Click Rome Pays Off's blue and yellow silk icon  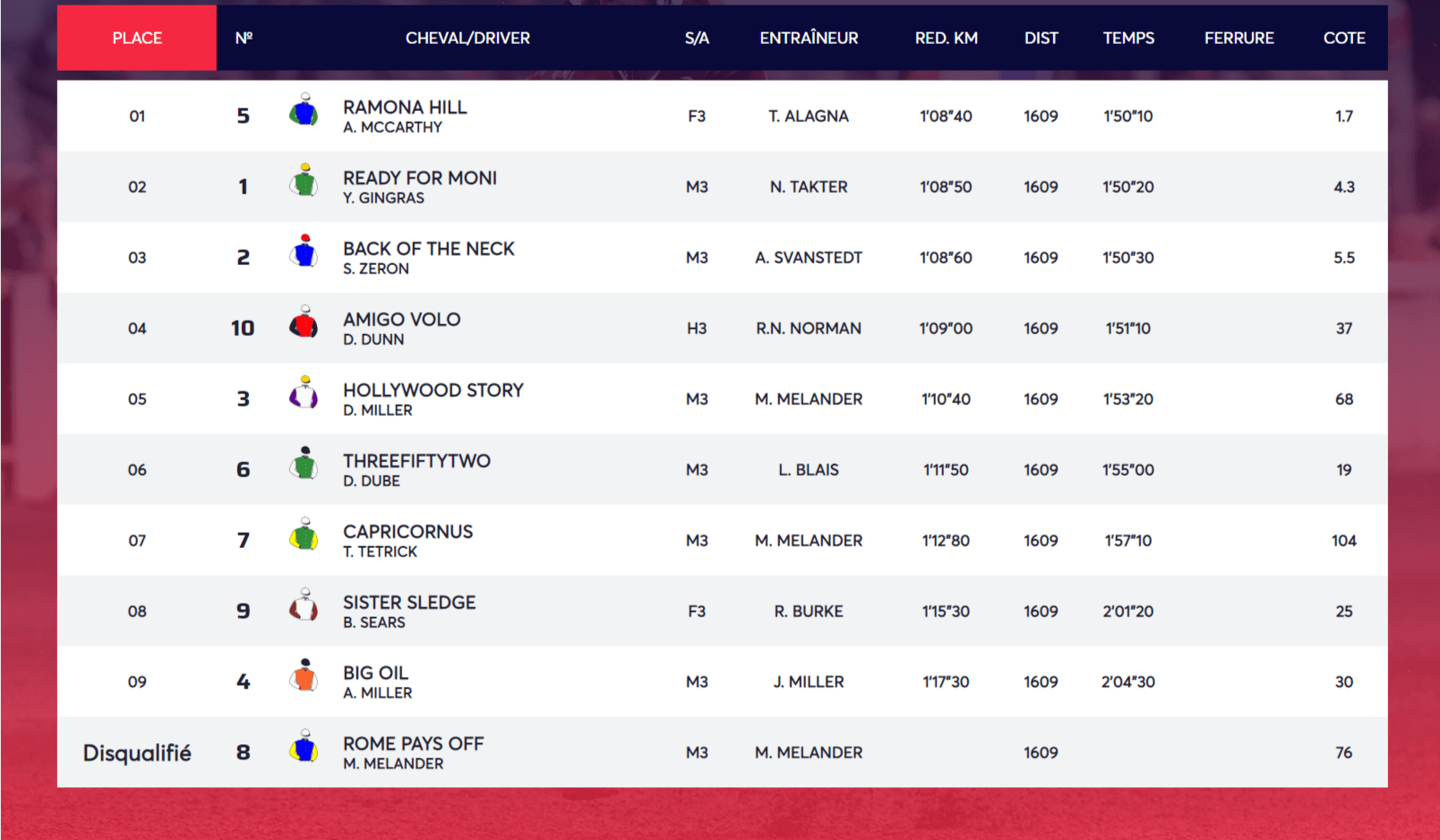click(304, 746)
